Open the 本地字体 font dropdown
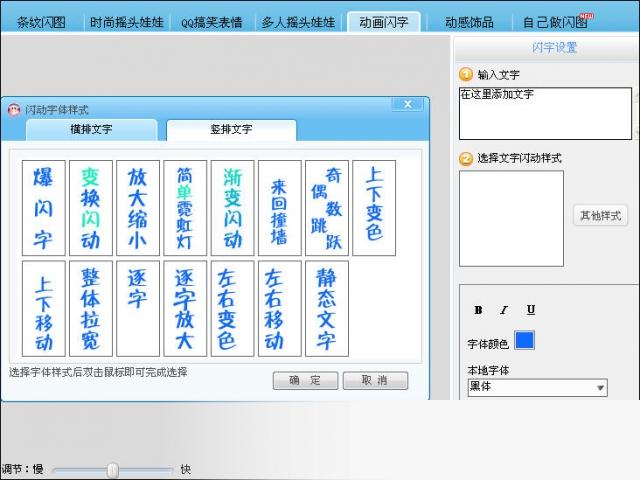This screenshot has height=480, width=640. coord(537,388)
